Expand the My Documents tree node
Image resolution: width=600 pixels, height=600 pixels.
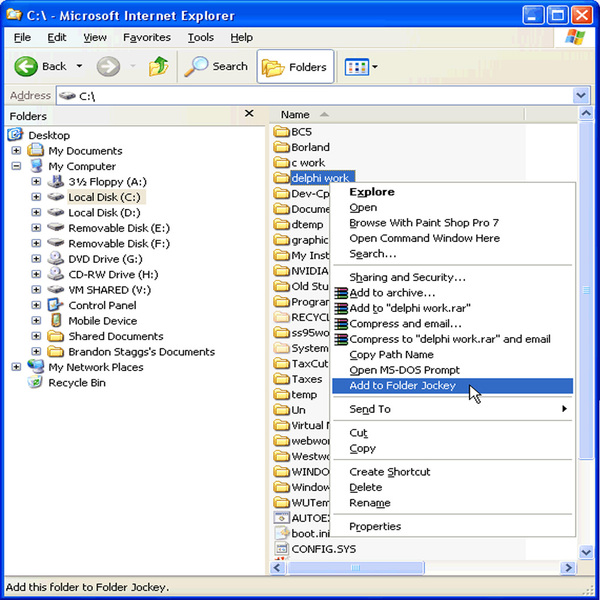pos(16,150)
